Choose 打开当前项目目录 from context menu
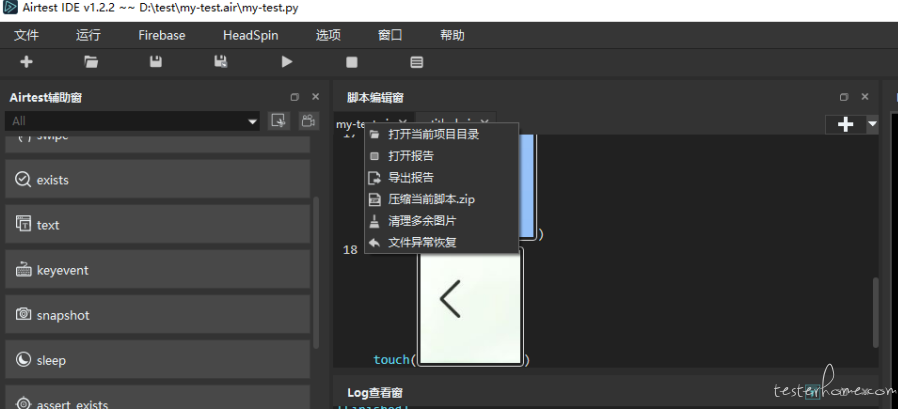This screenshot has height=409, width=898. click(x=442, y=135)
